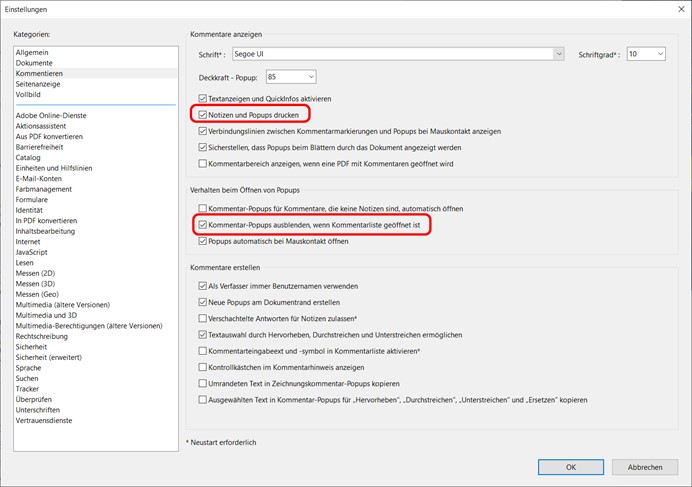Image resolution: width=692 pixels, height=487 pixels.
Task: Open Catalog category
Action: click(x=28, y=158)
